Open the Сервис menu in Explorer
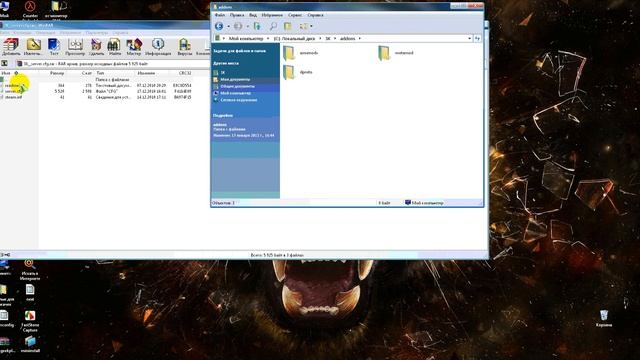 (295, 15)
